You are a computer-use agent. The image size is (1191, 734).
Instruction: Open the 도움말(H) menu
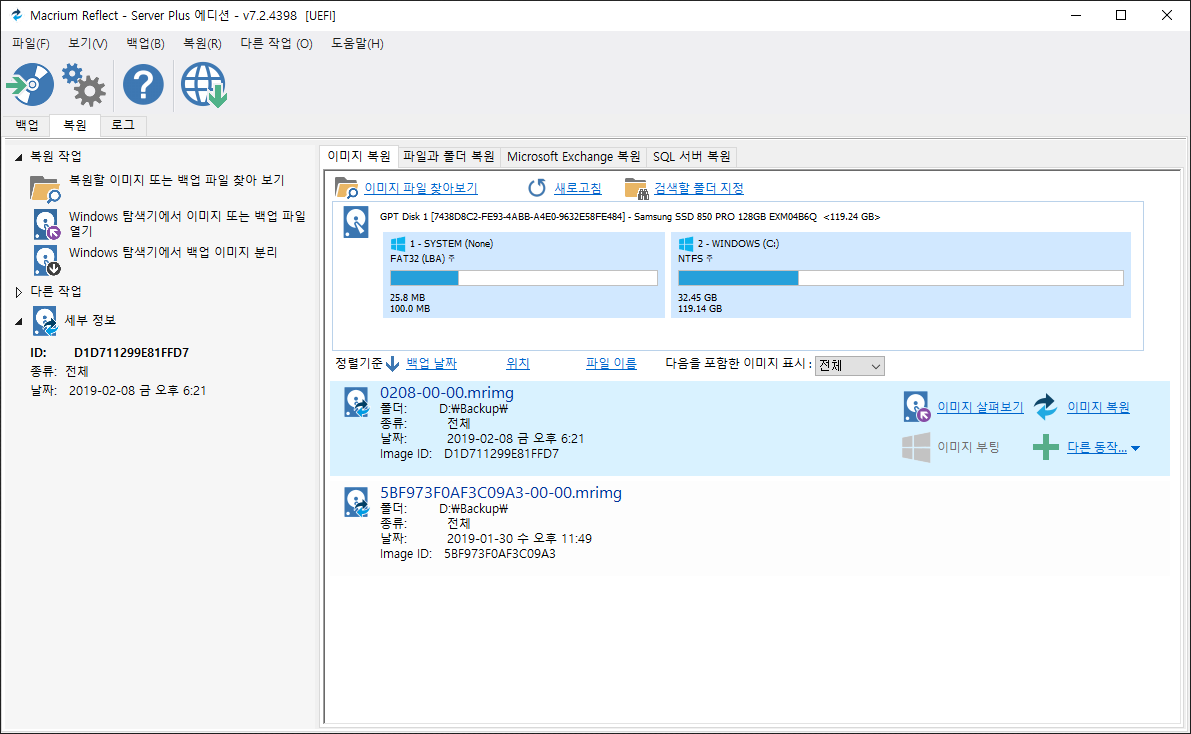tap(357, 43)
